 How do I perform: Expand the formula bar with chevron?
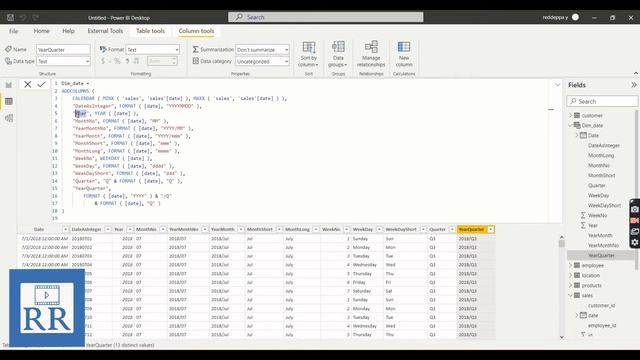(558, 84)
